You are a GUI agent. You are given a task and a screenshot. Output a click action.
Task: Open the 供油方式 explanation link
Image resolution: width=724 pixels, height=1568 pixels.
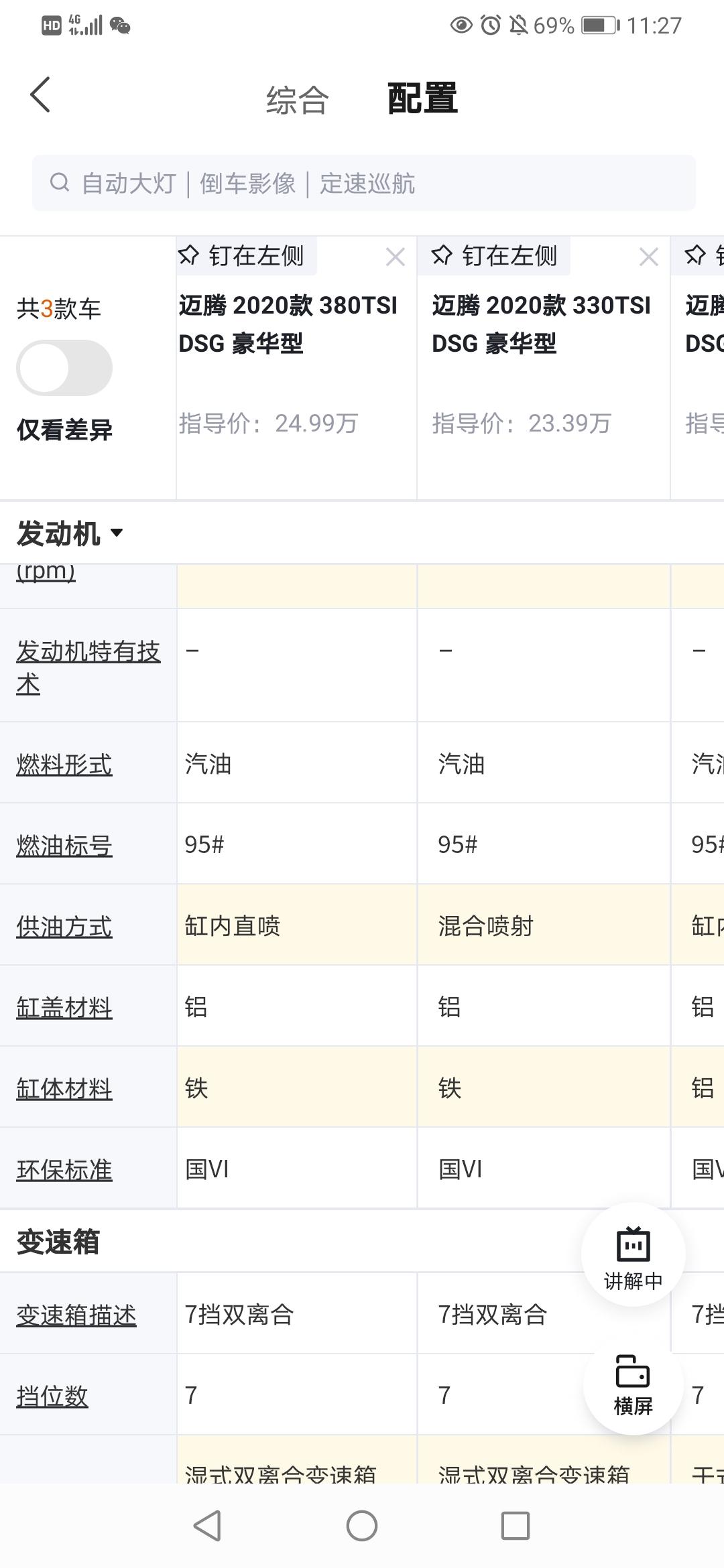64,927
